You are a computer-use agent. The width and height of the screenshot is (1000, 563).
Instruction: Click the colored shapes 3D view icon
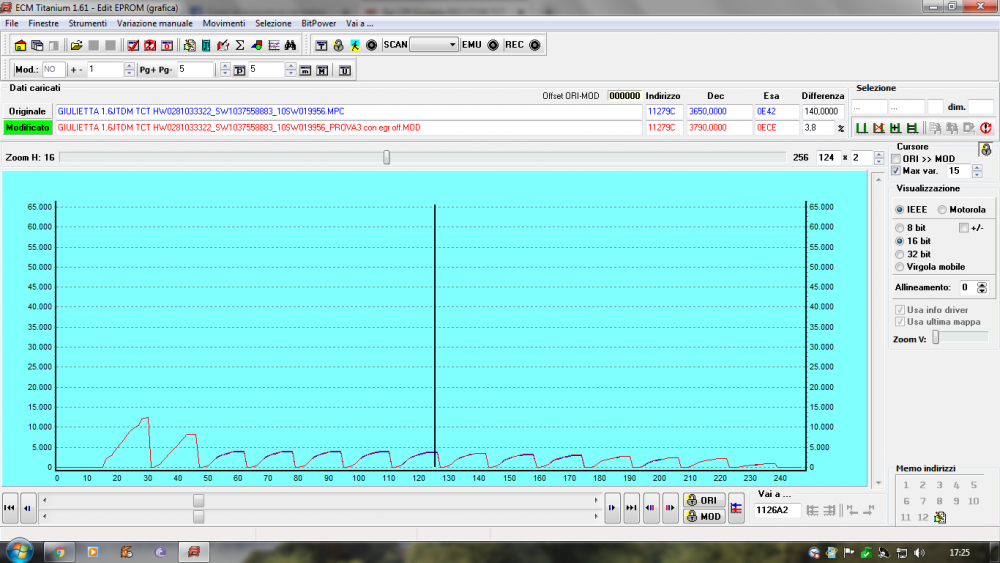click(257, 45)
